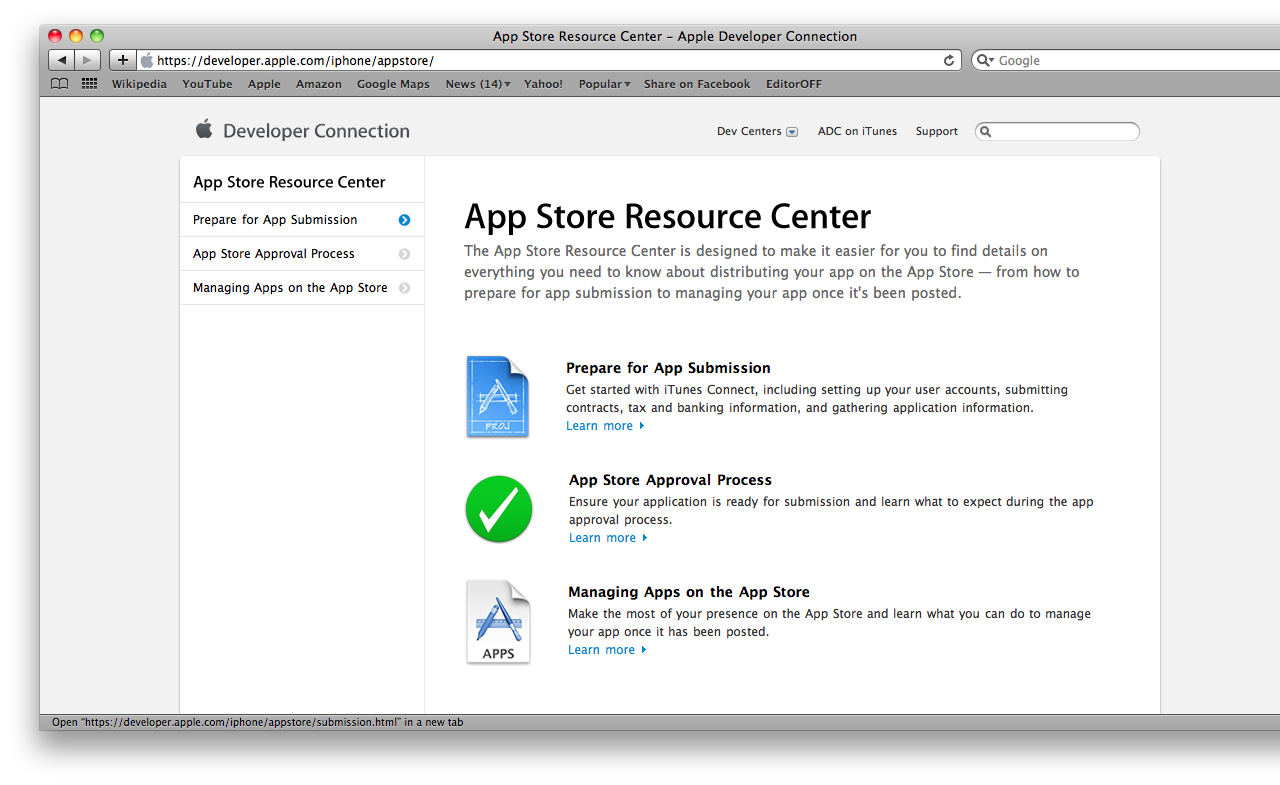Follow Learn more under App Store Approval
Image resolution: width=1280 pixels, height=785 pixels.
click(x=608, y=538)
